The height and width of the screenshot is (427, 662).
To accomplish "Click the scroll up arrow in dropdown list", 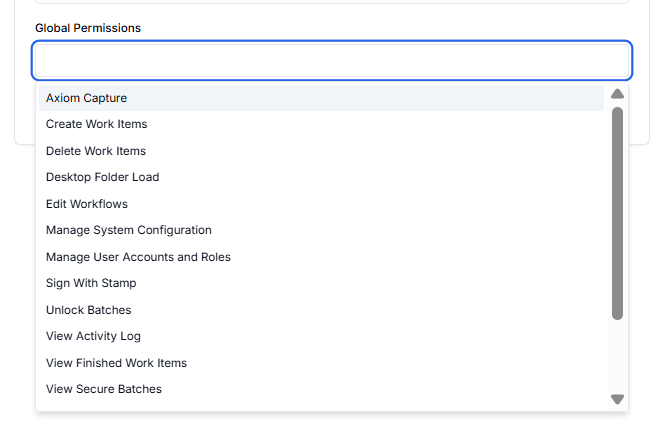I will pyautogui.click(x=617, y=94).
